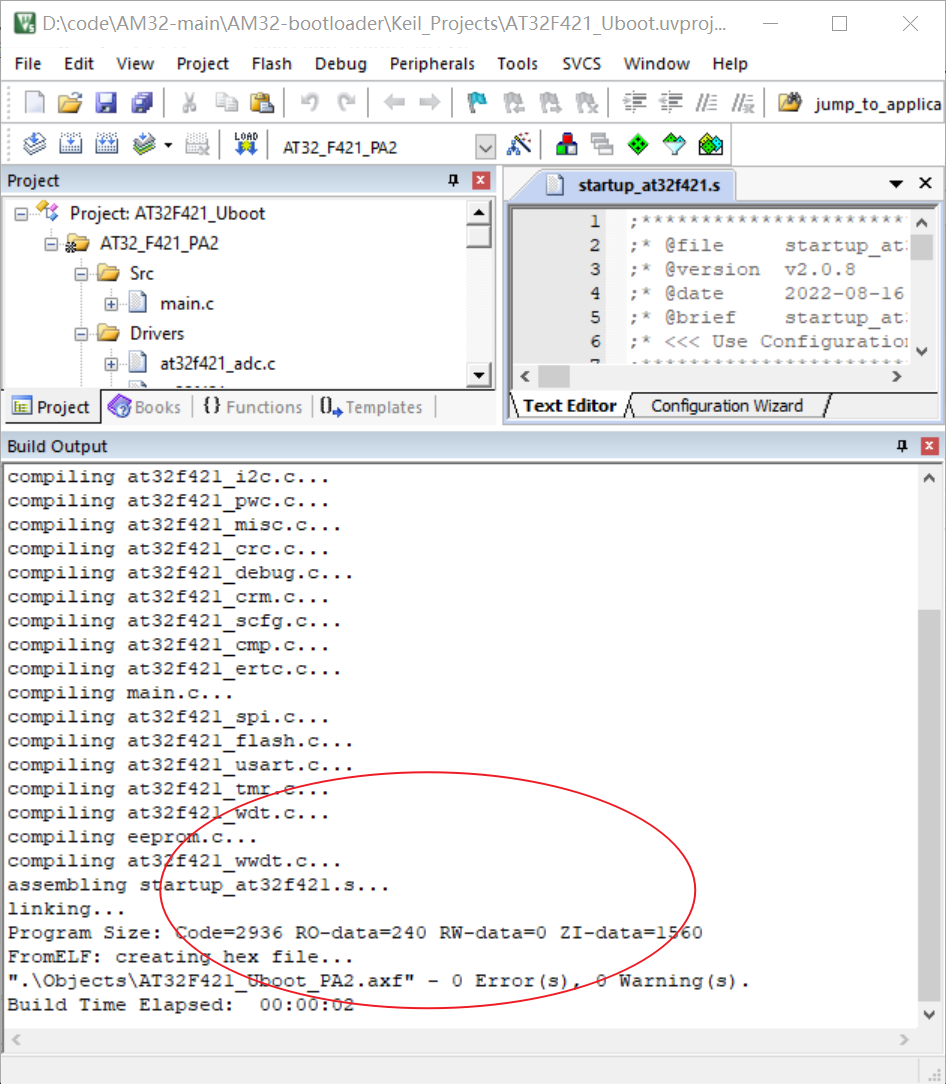This screenshot has height=1084, width=946.
Task: Cut selection with scissors icon
Action: click(x=189, y=103)
